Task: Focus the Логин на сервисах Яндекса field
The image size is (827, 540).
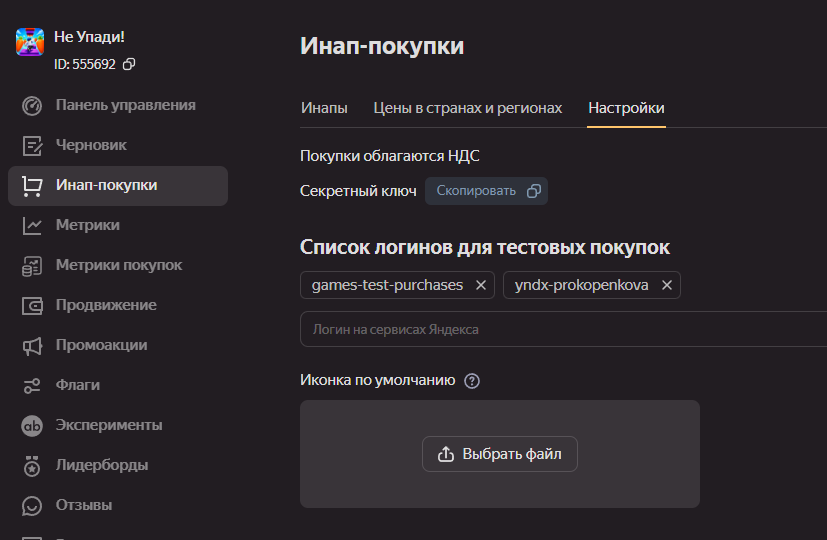Action: (x=563, y=330)
